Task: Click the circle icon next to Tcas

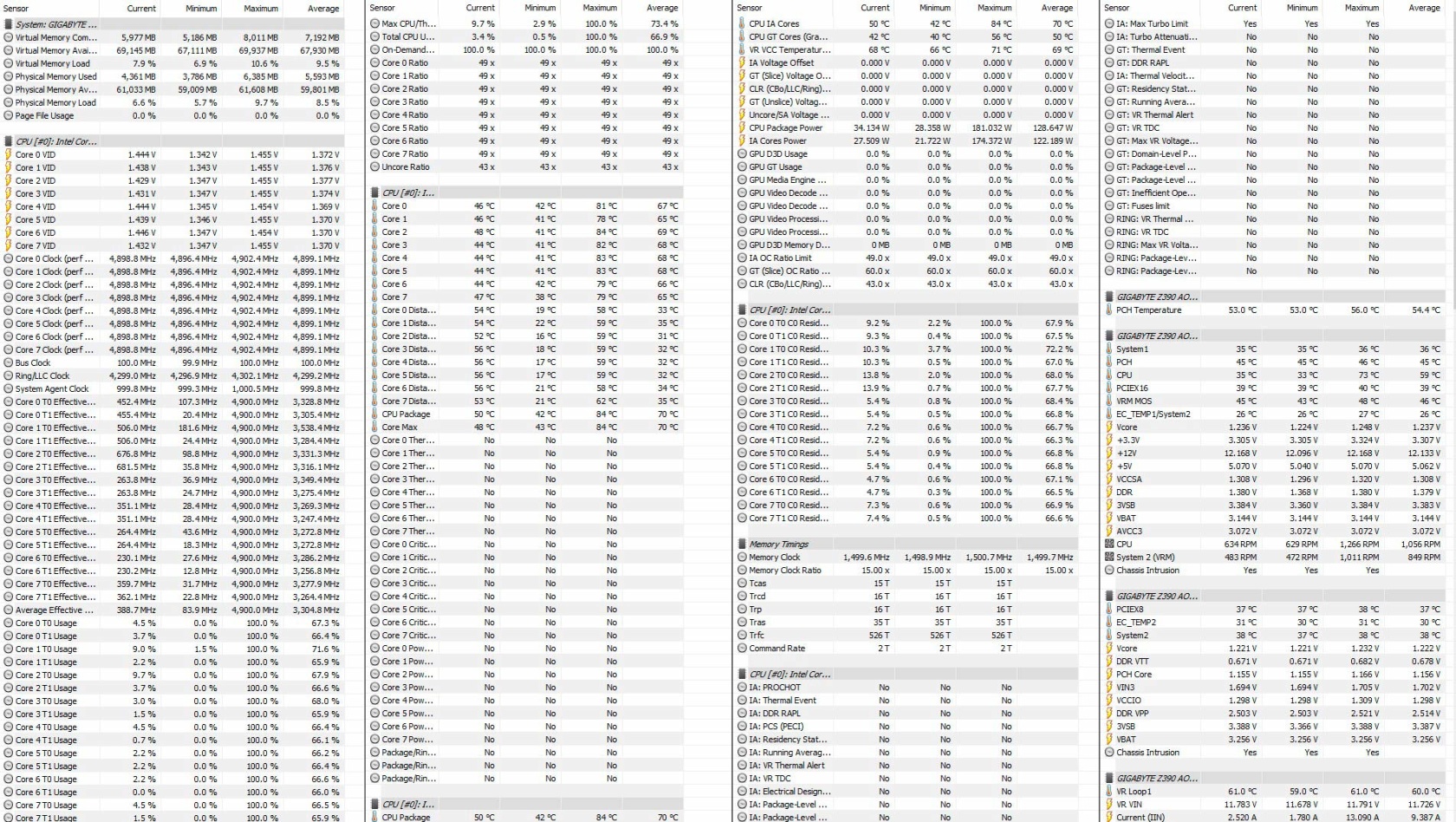Action: tap(742, 584)
